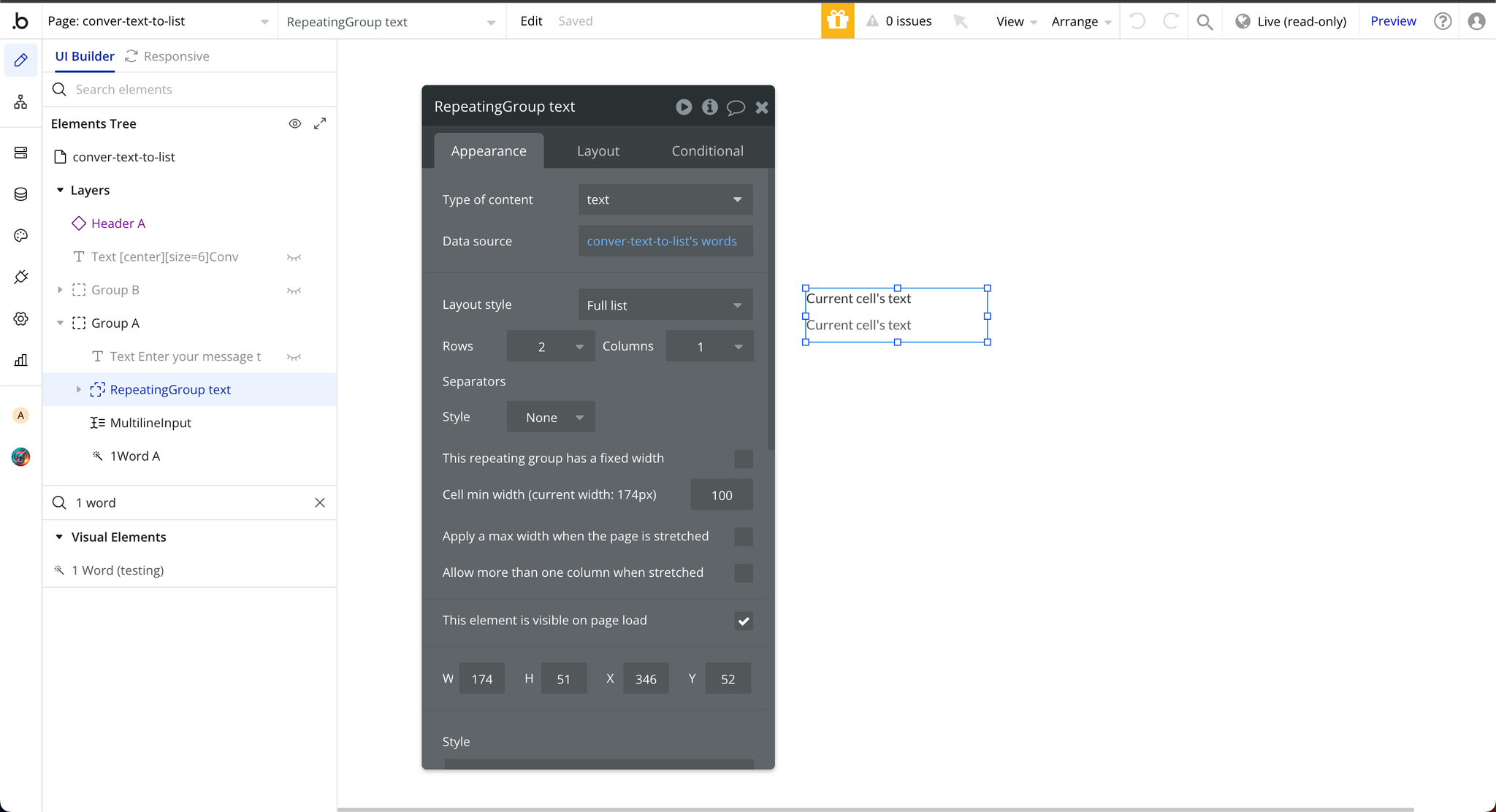Screen dimensions: 1496x812
Task: Click the issues warning triangle icon
Action: click(872, 21)
